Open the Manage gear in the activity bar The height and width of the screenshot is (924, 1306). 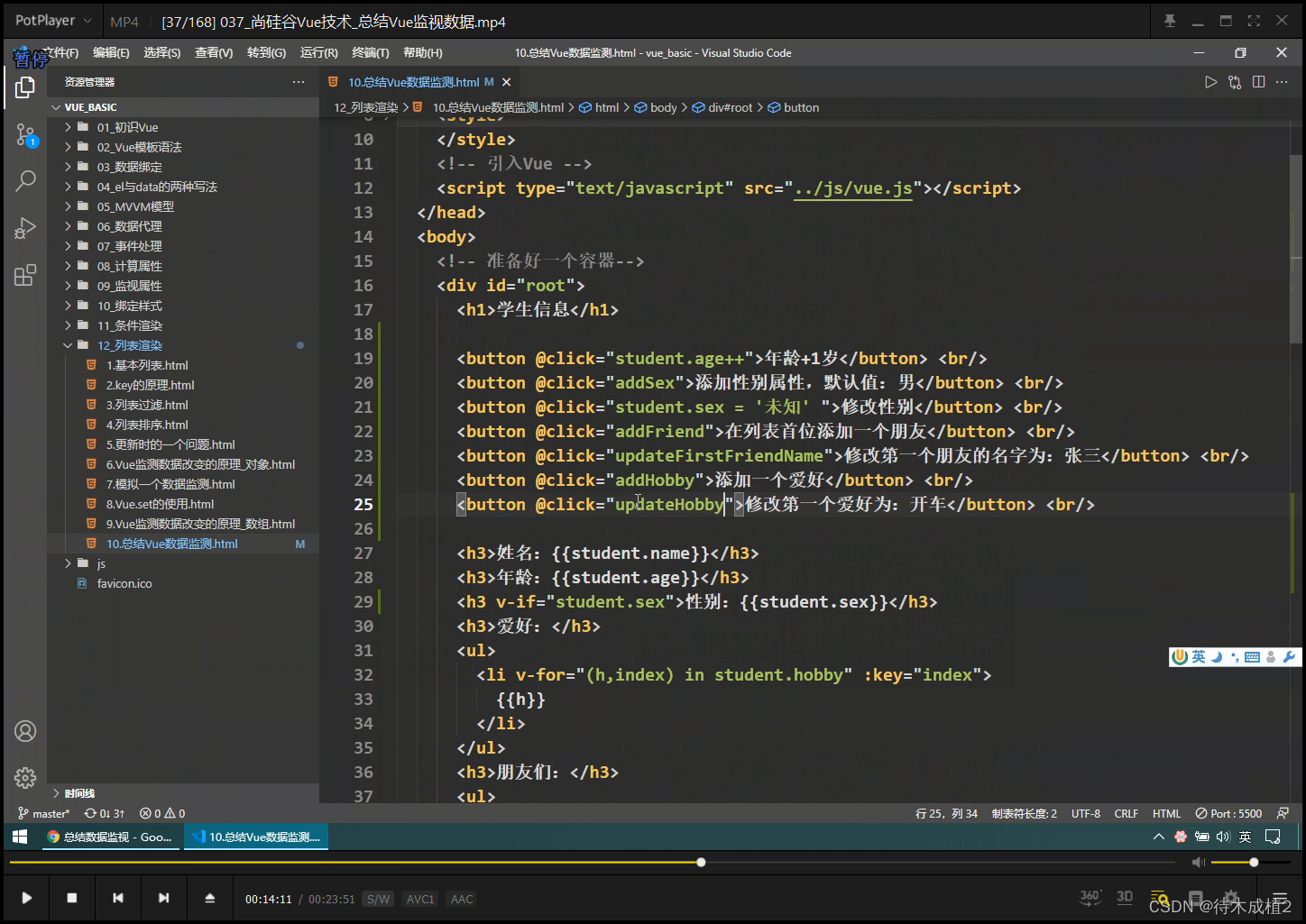tap(25, 777)
